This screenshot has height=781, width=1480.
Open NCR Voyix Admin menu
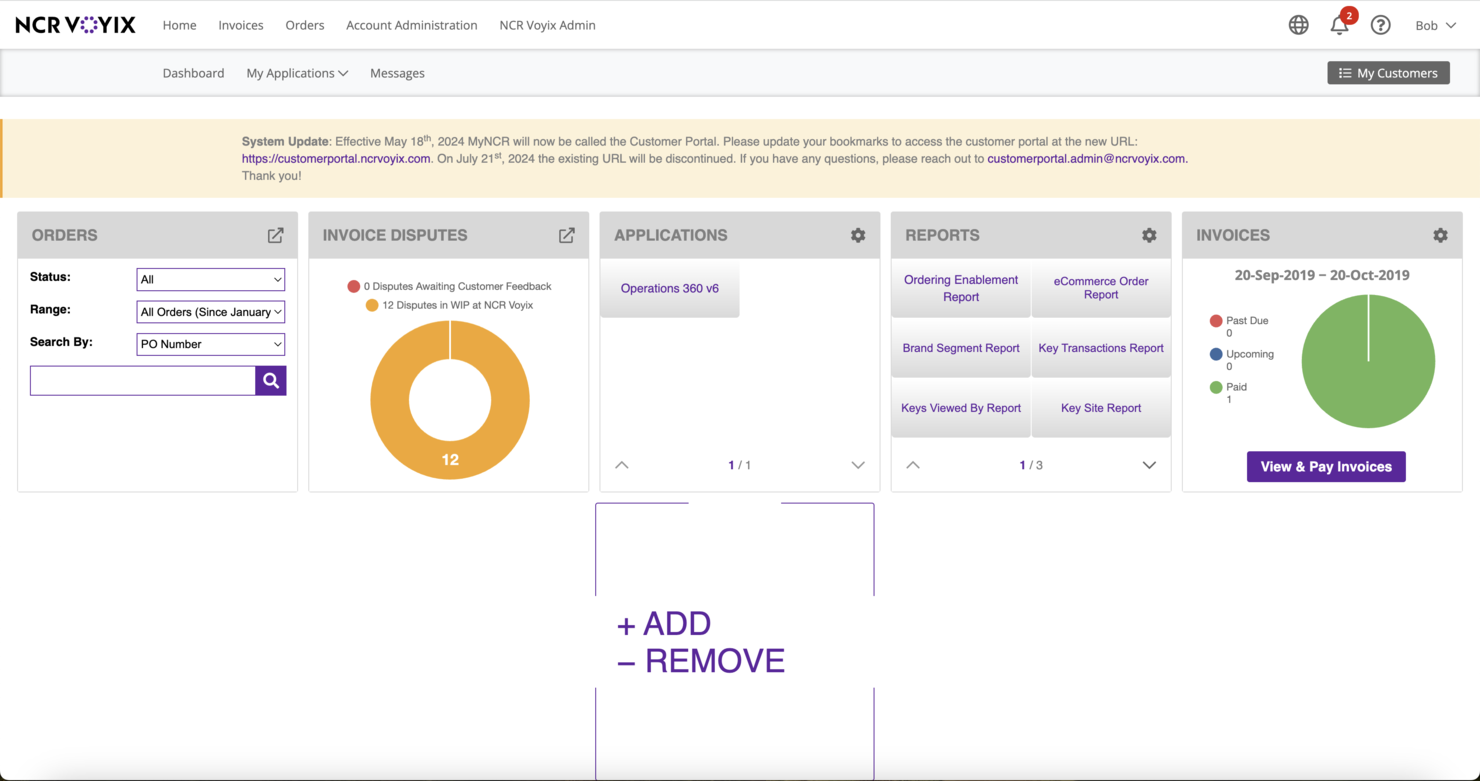pos(548,25)
